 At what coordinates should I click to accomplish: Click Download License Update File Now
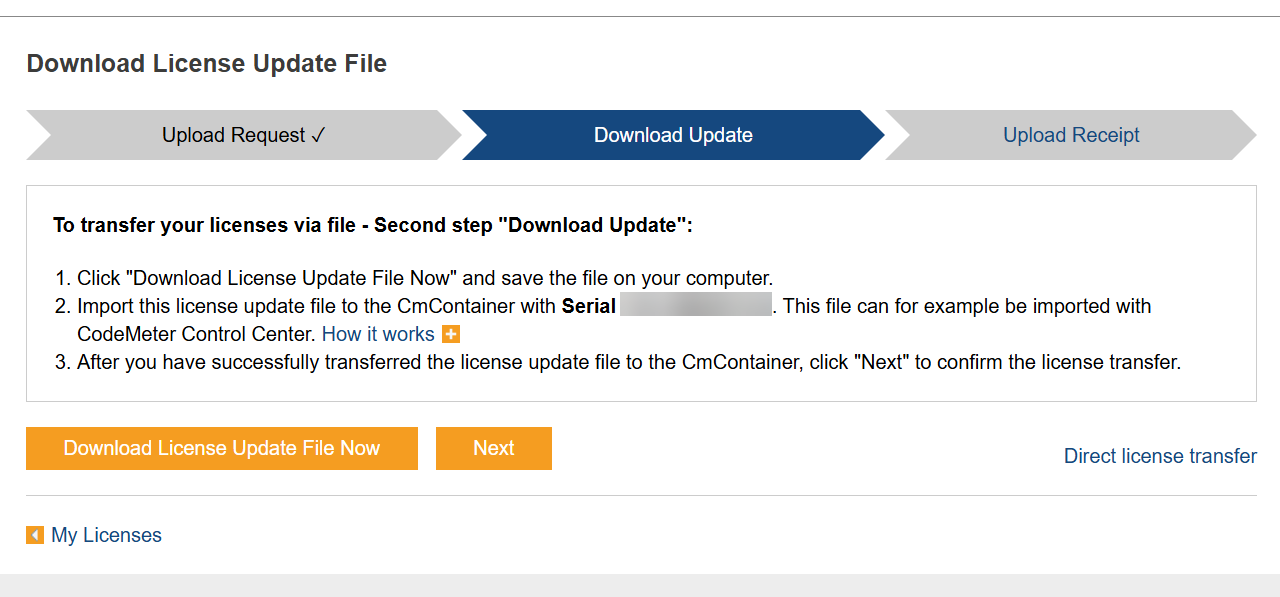click(x=221, y=448)
